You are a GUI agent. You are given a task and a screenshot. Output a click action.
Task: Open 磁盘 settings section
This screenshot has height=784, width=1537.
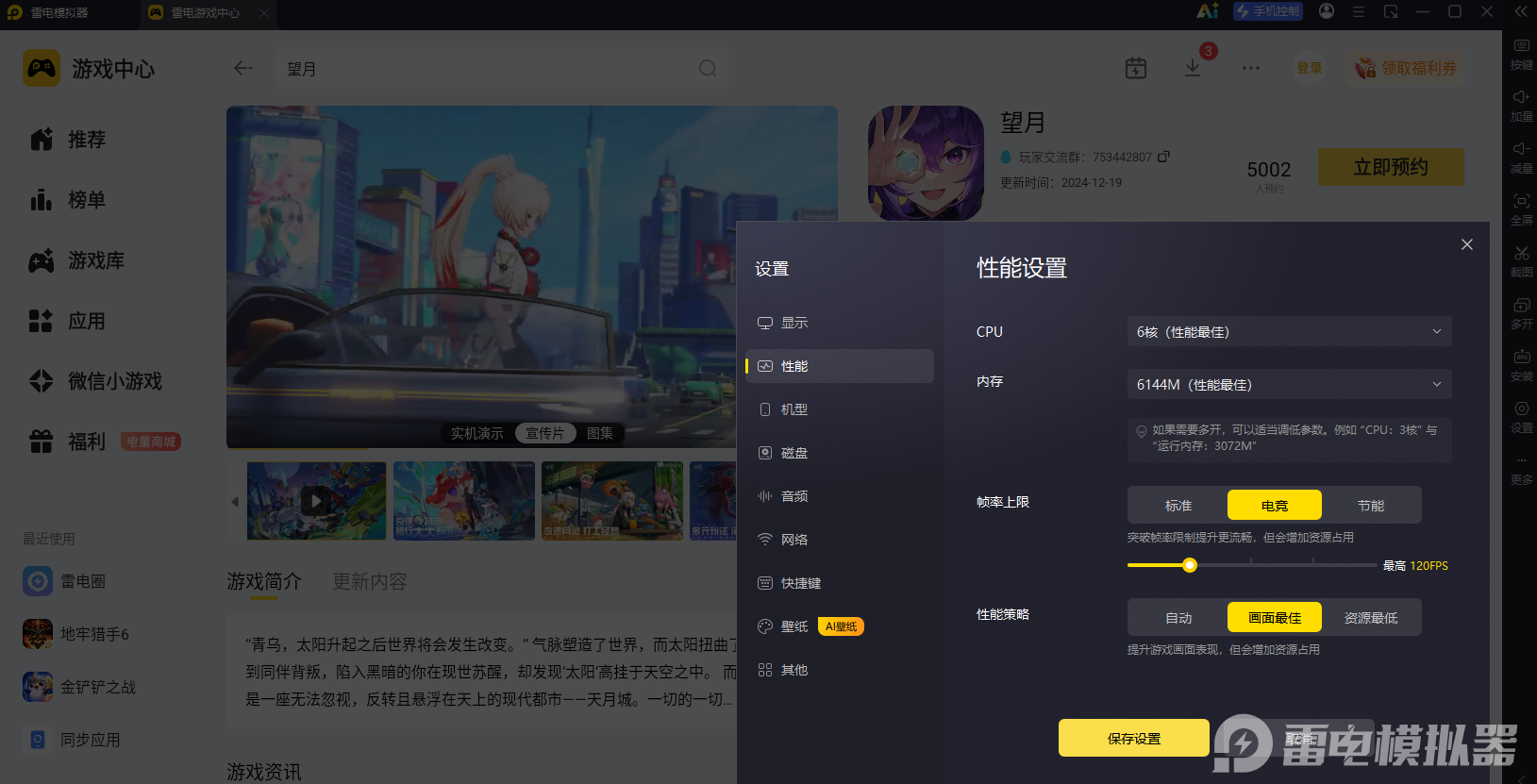(x=840, y=453)
